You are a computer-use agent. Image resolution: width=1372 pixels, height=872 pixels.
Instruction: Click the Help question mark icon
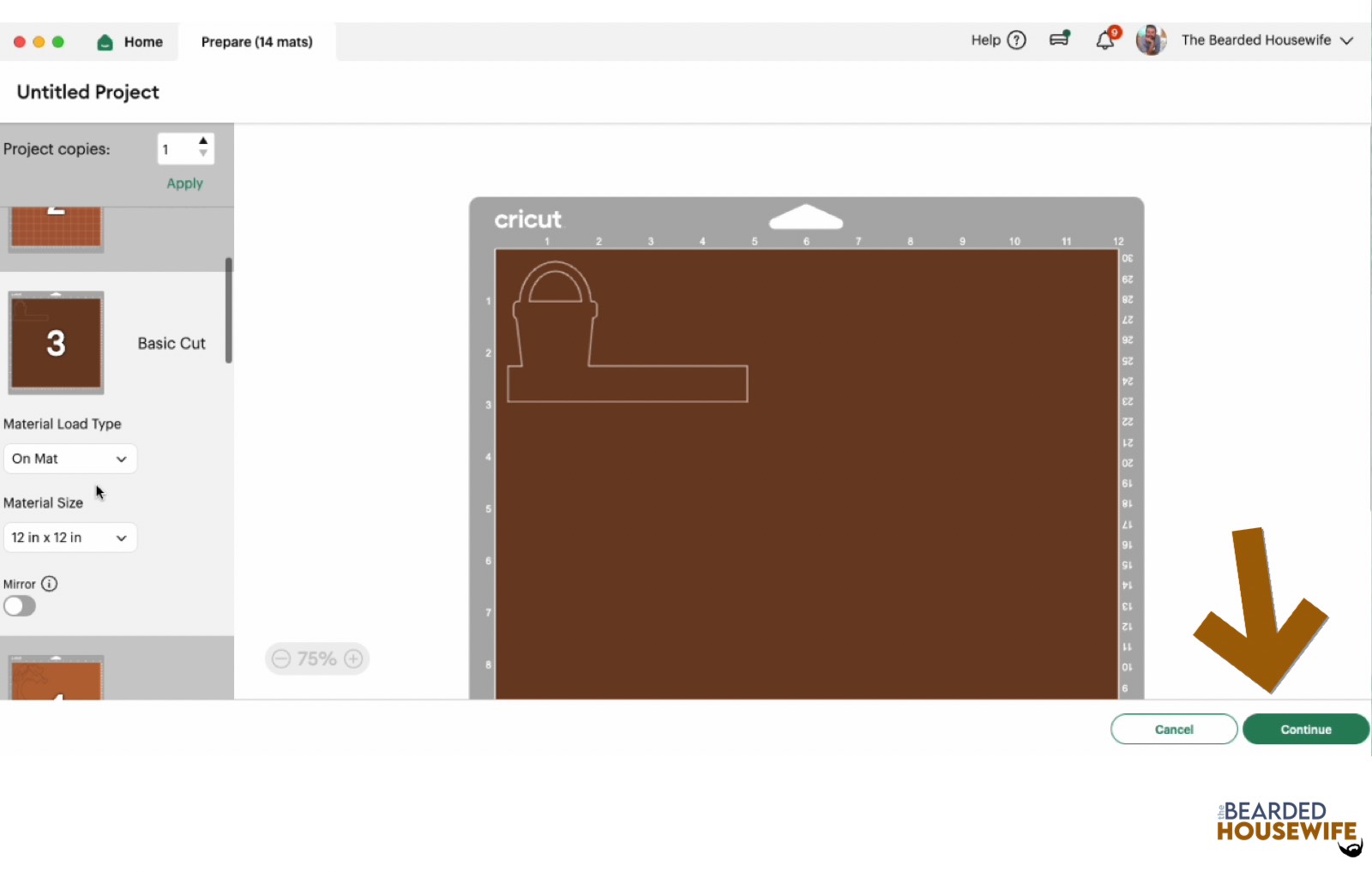(1016, 40)
